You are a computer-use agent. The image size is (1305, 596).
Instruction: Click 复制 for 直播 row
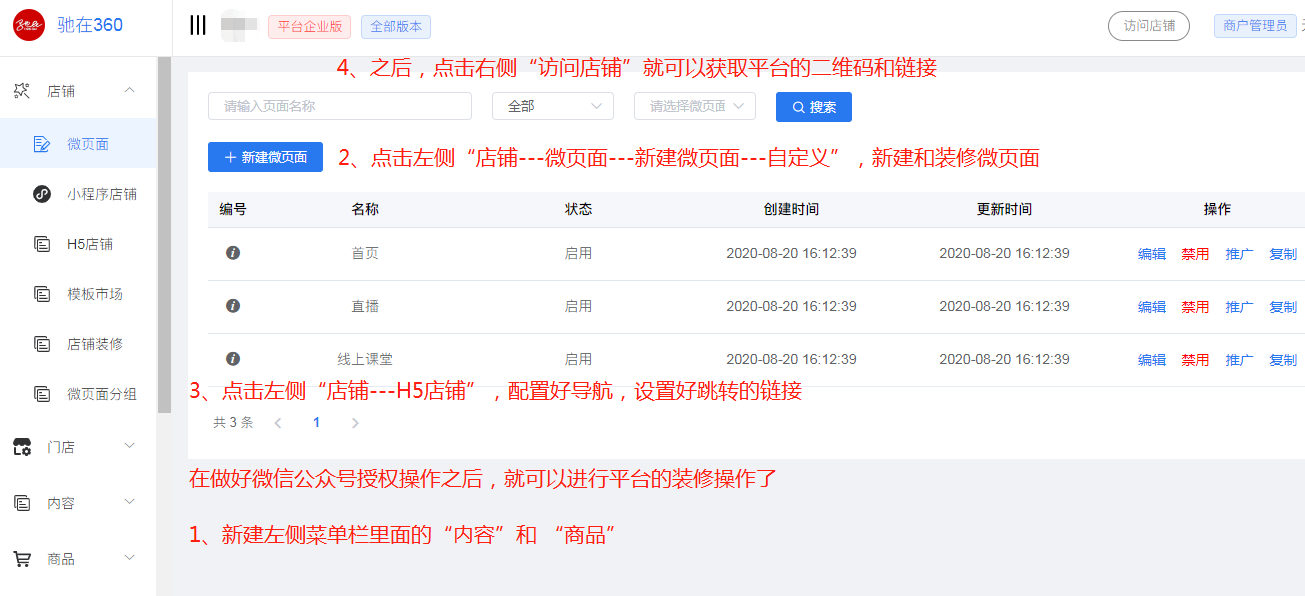click(1283, 307)
